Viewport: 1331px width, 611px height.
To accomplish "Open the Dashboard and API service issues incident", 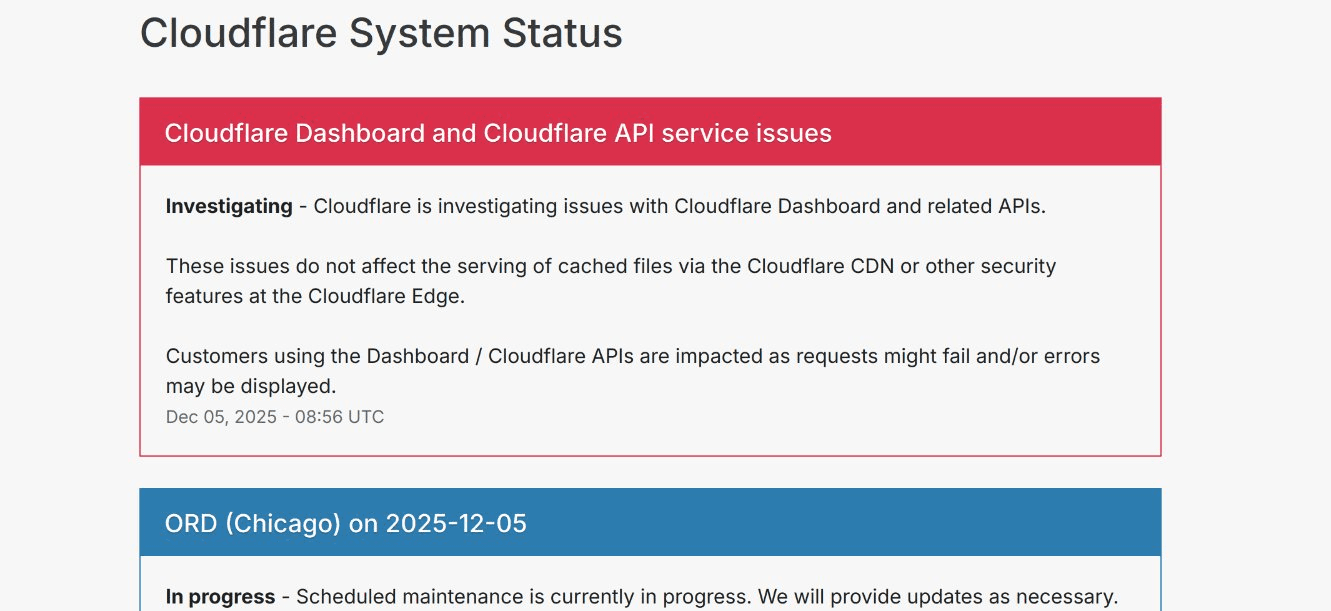I will (x=497, y=133).
